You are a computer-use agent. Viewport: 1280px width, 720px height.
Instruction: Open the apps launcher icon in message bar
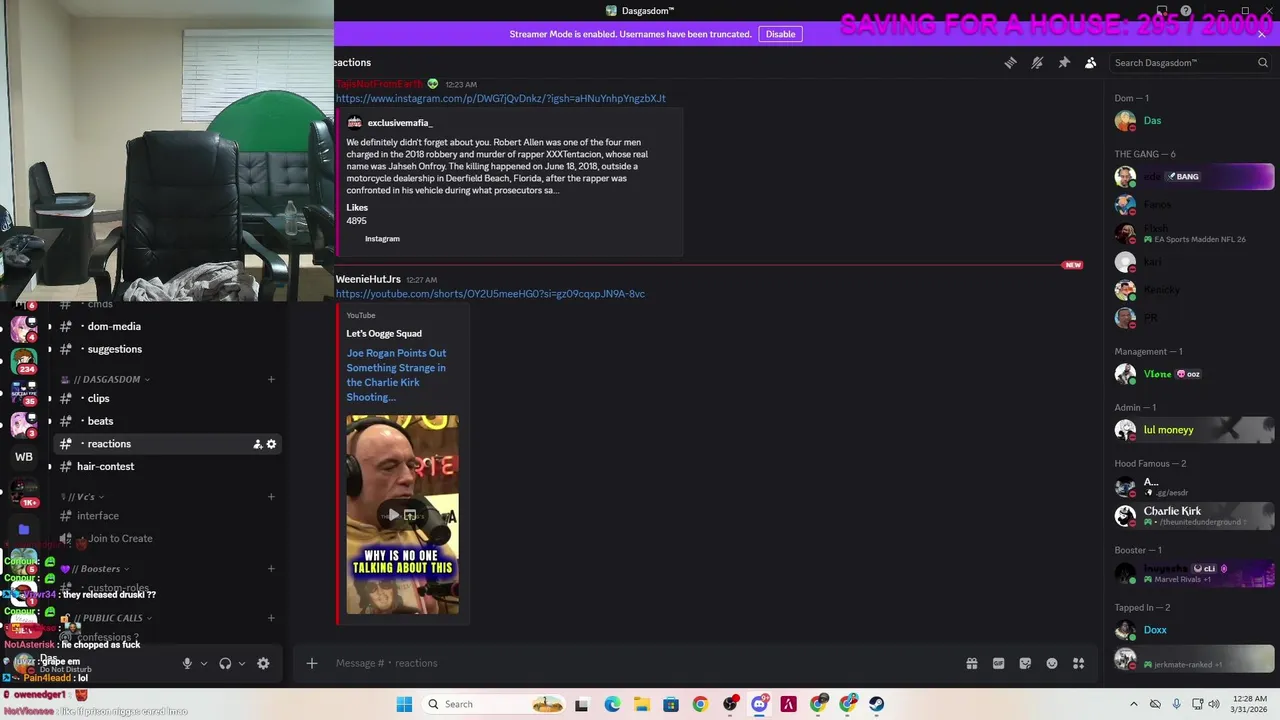point(1078,663)
